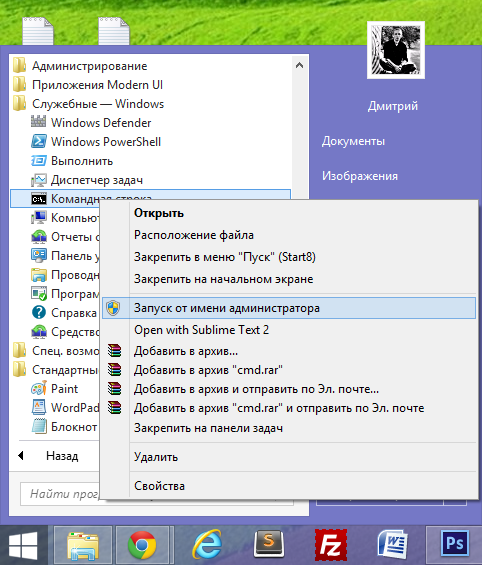This screenshot has width=482, height=565.
Task: Select Windows PowerShell text entry
Action: tap(106, 142)
